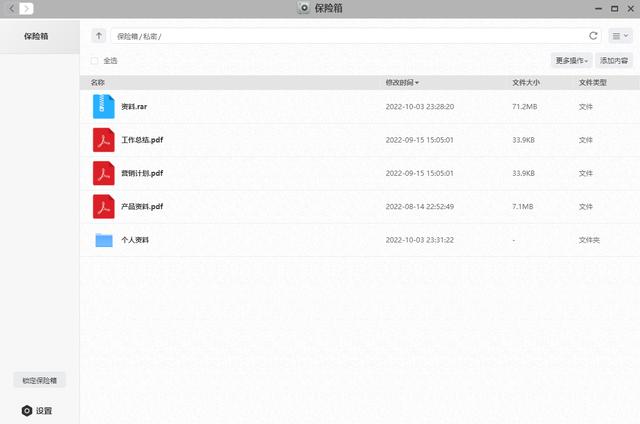
Task: Click the 产品资料.pdf file icon
Action: pos(104,207)
